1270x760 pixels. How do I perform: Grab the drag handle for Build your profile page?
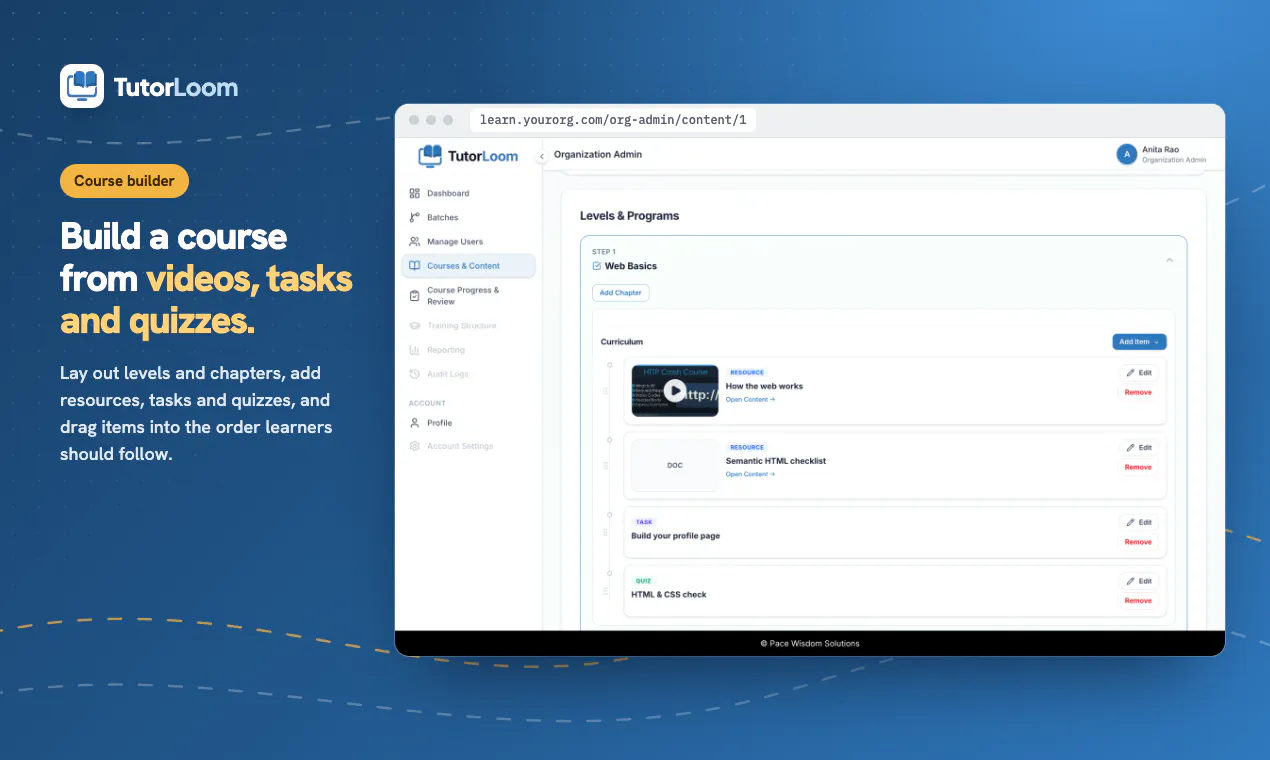[606, 532]
